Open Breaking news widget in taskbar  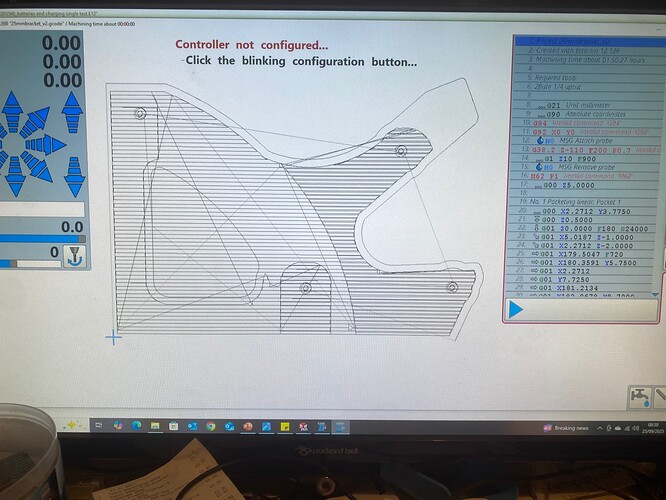click(567, 427)
